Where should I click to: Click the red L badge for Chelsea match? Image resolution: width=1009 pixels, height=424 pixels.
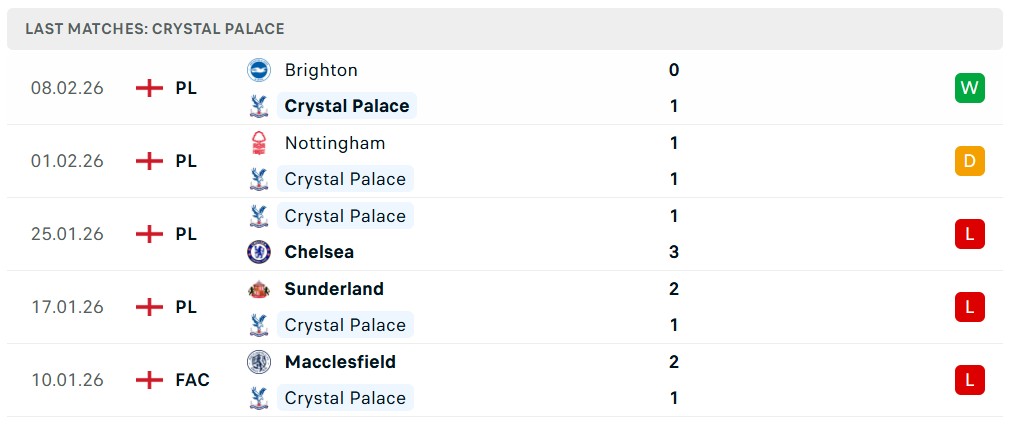[x=969, y=234]
